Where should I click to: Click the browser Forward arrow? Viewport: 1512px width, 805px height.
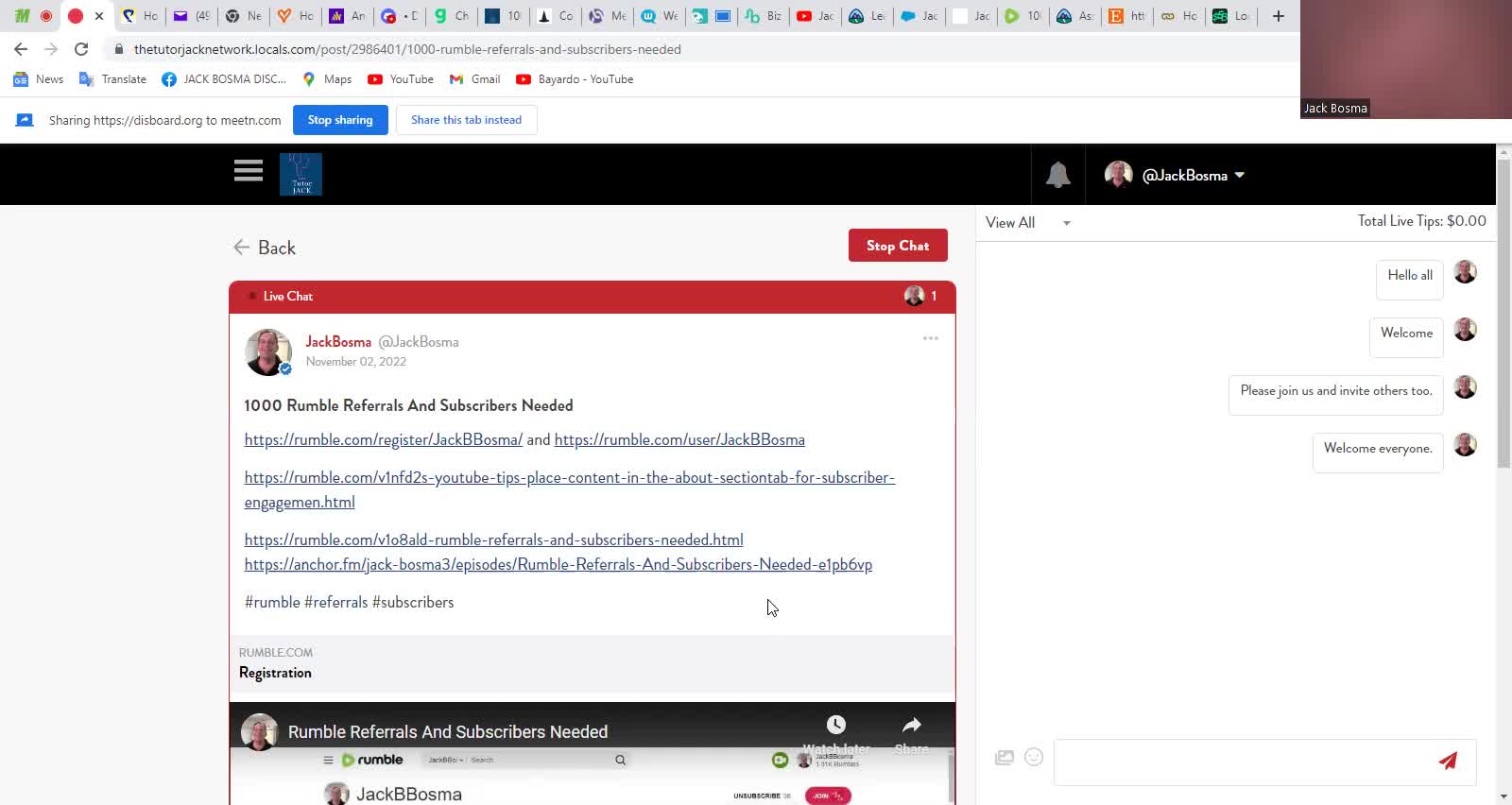[51, 49]
